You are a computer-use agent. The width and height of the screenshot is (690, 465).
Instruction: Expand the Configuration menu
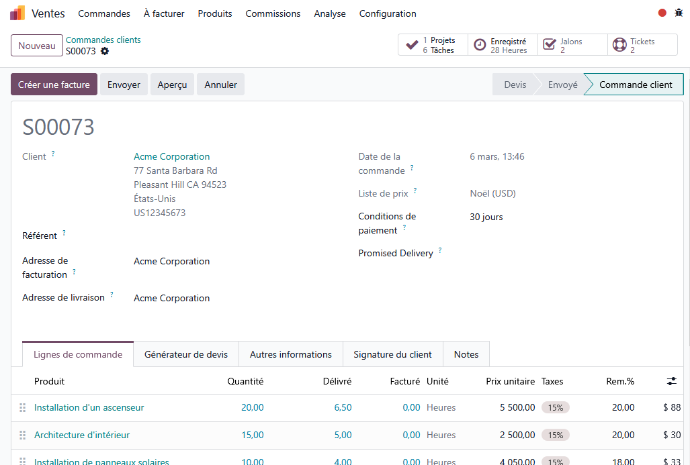point(387,14)
